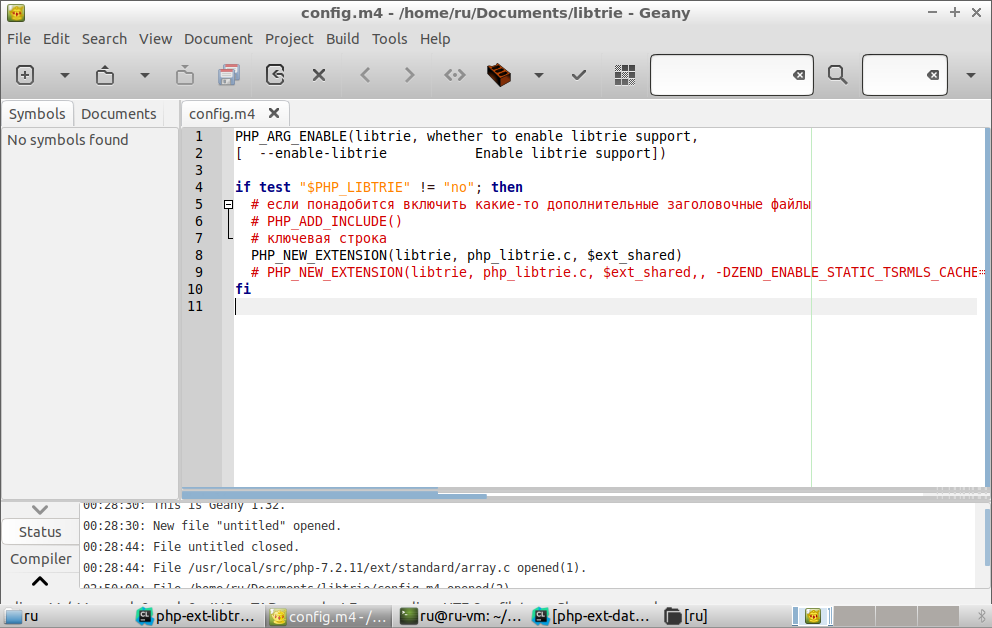Select the config.m4 editor tab
This screenshot has width=992, height=628.
[x=221, y=114]
